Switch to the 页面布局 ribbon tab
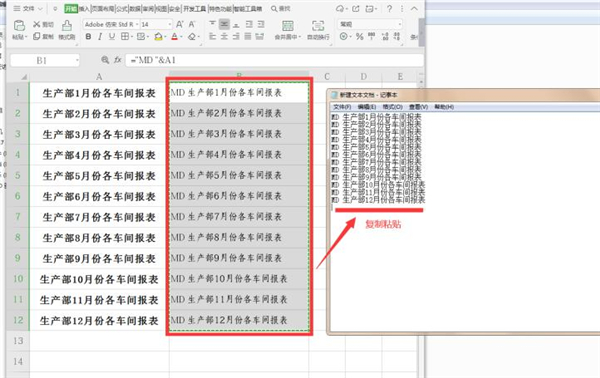 103,8
